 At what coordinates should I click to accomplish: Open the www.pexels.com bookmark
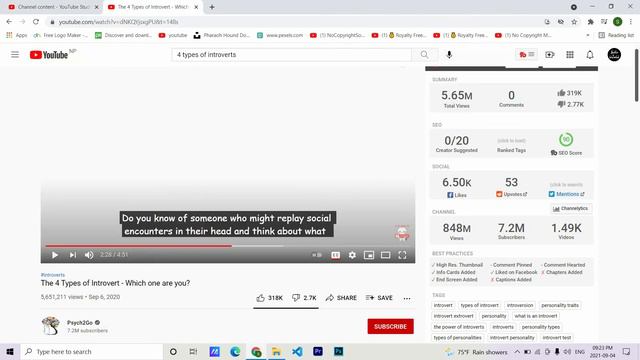(x=280, y=36)
